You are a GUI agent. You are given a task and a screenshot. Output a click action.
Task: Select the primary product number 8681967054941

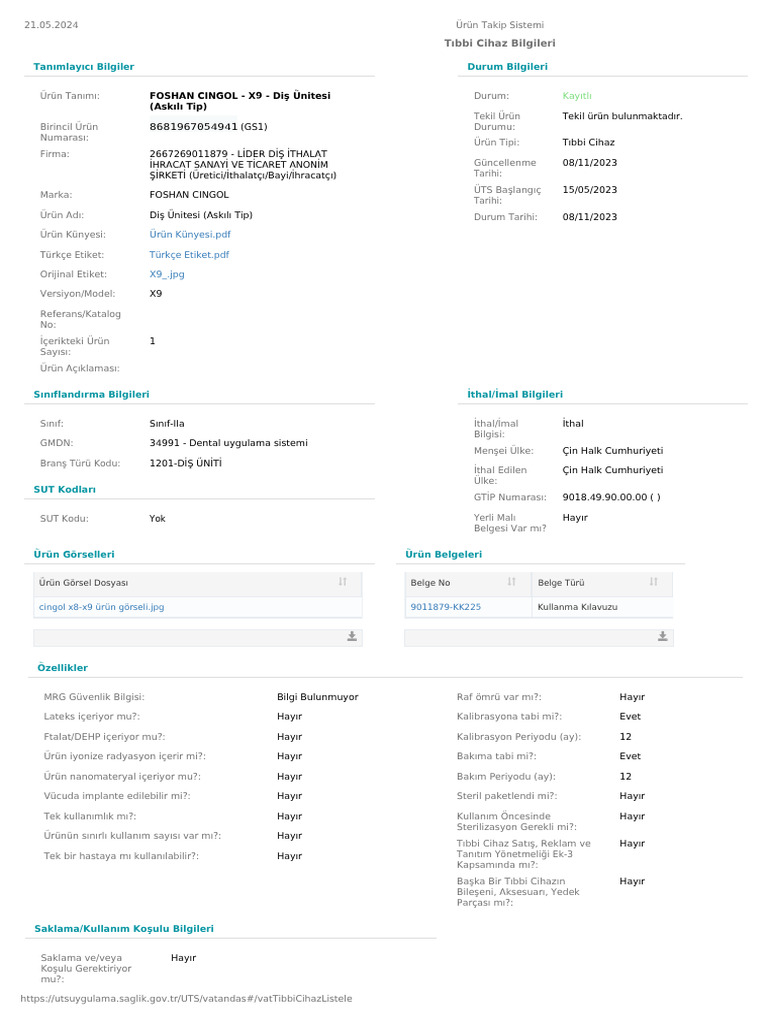(x=193, y=127)
